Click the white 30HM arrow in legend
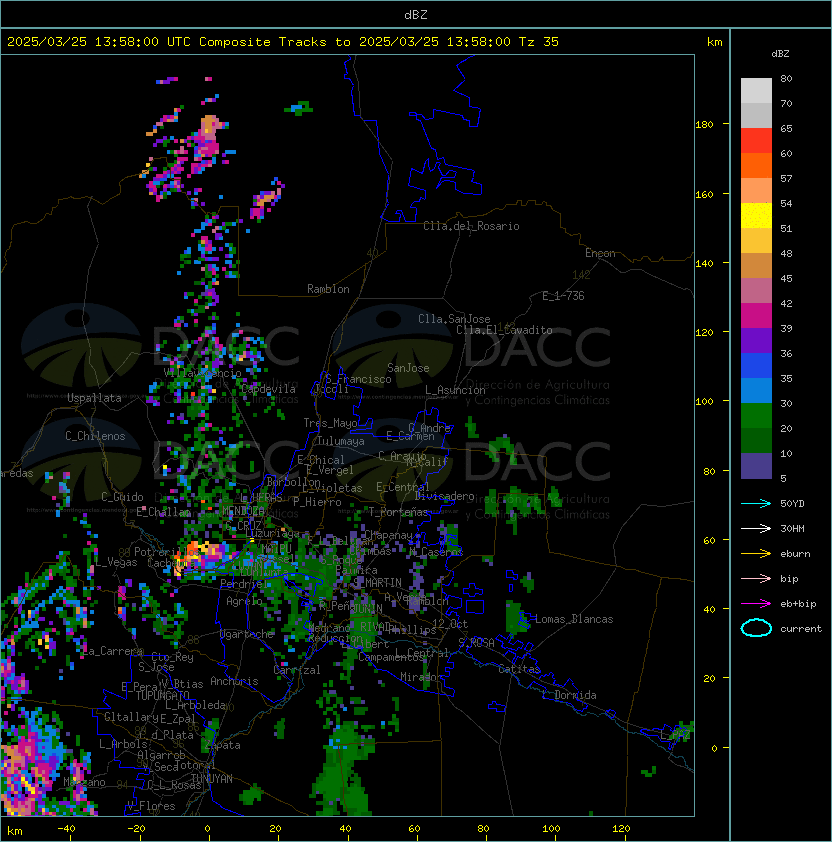Viewport: 832px width, 842px height. (756, 528)
